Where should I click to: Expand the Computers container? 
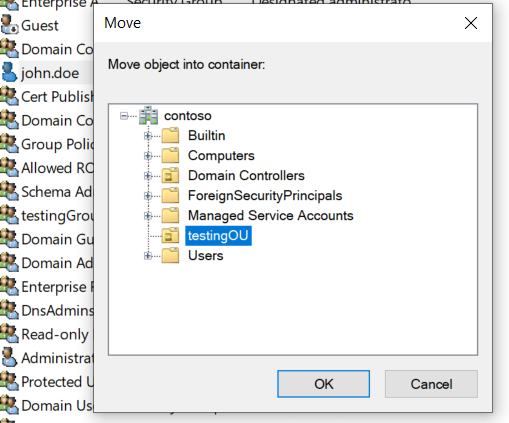coord(148,156)
